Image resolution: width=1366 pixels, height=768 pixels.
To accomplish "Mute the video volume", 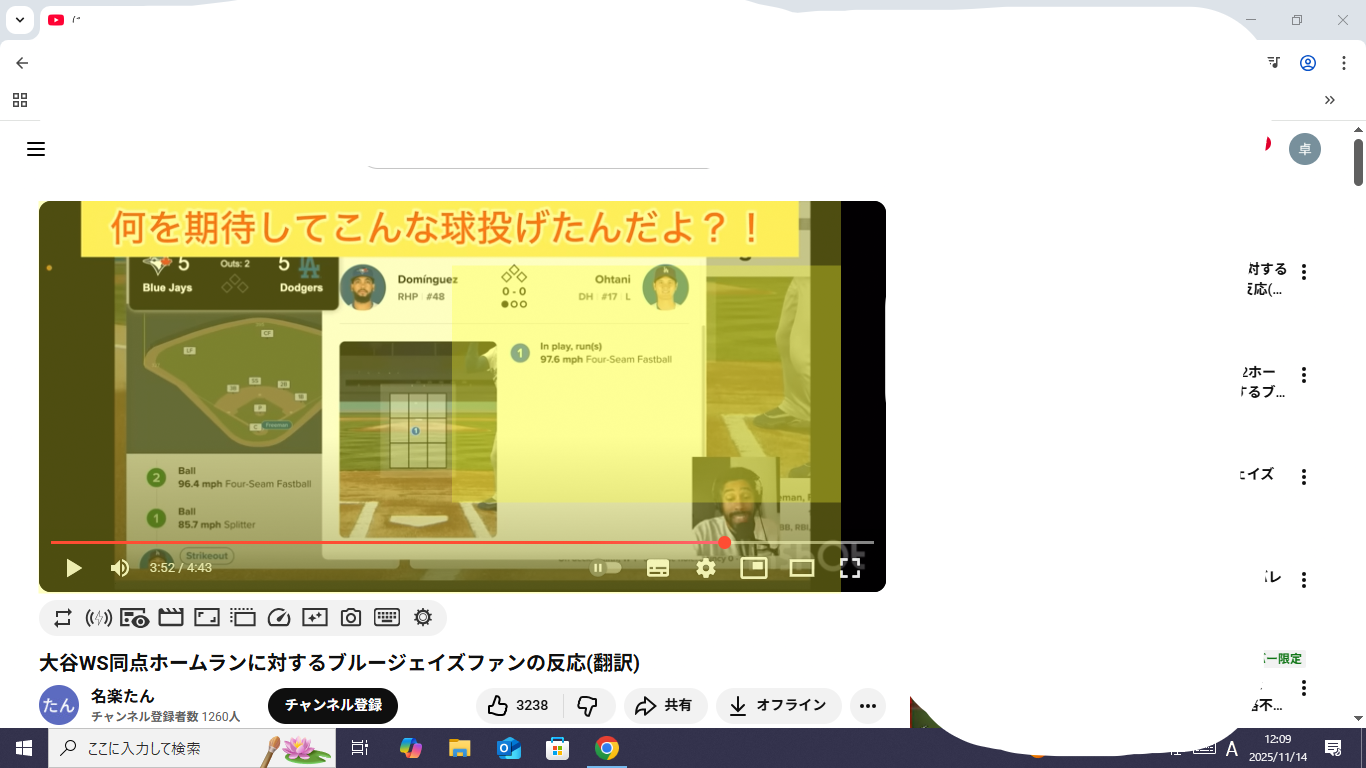I will point(120,568).
